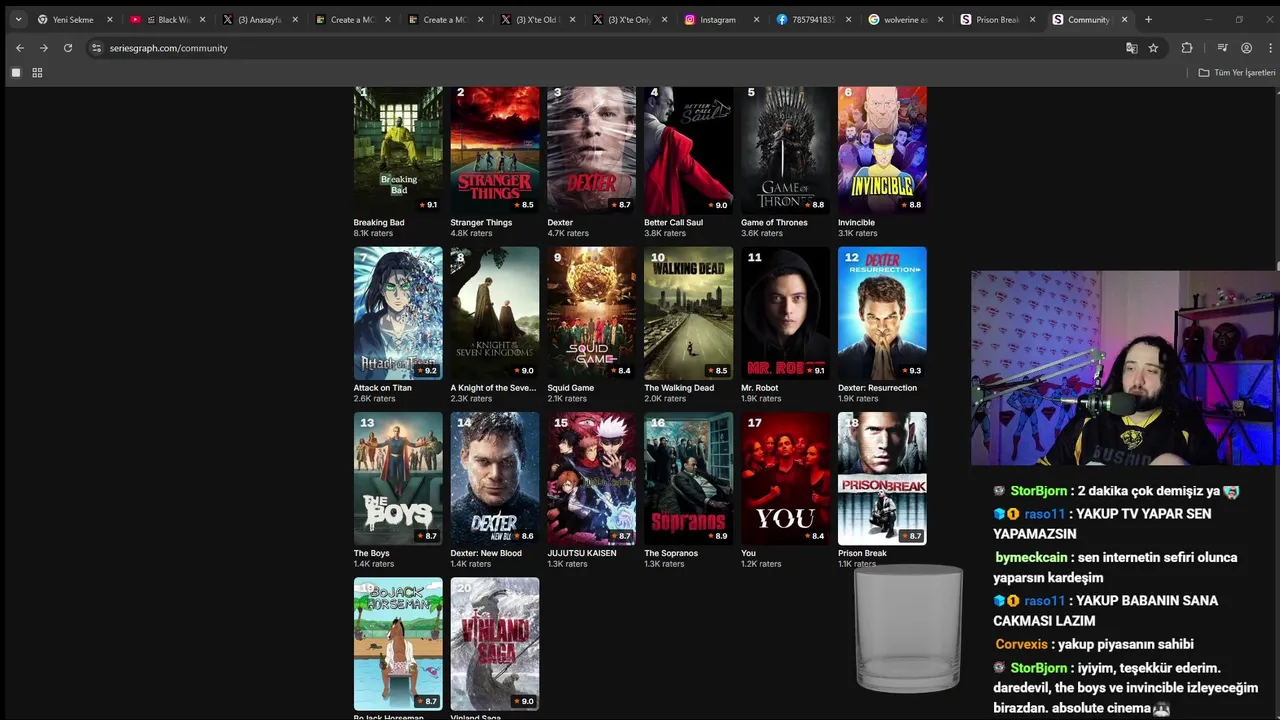Click the '2.6K raters' text under Attack on Titan
Screen dimensions: 1280x720
click(374, 399)
